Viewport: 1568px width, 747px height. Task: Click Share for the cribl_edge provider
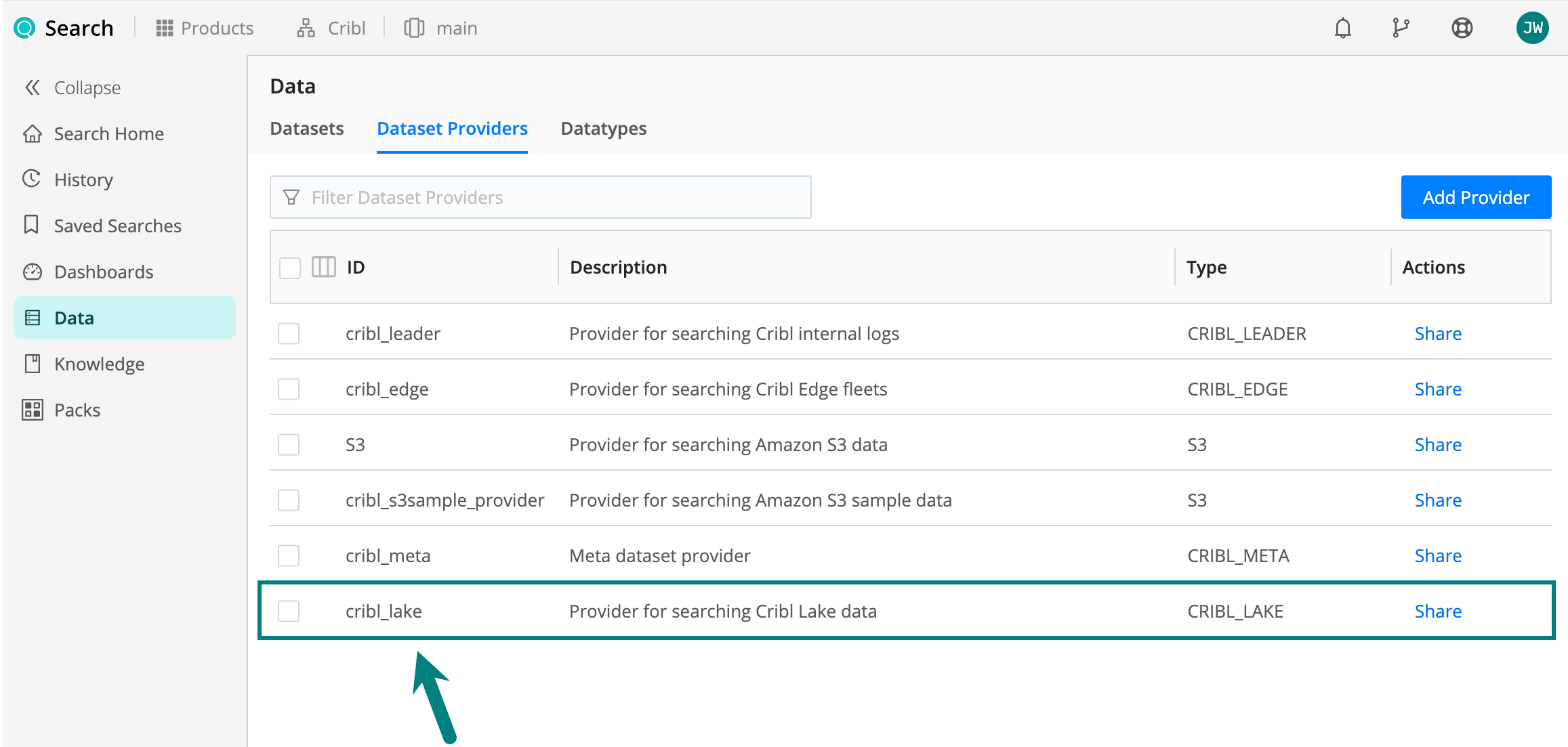tap(1437, 389)
